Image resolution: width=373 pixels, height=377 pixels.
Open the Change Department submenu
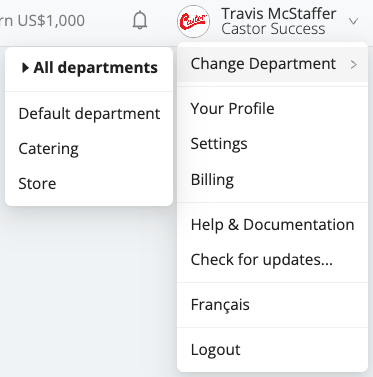coord(272,64)
